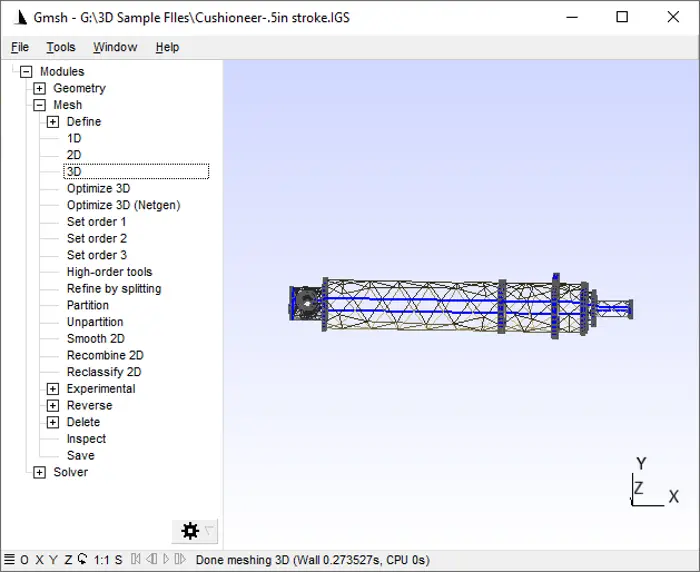Viewport: 700px width, 572px height.
Task: Expand the Define node under Mesh
Action: coord(53,121)
